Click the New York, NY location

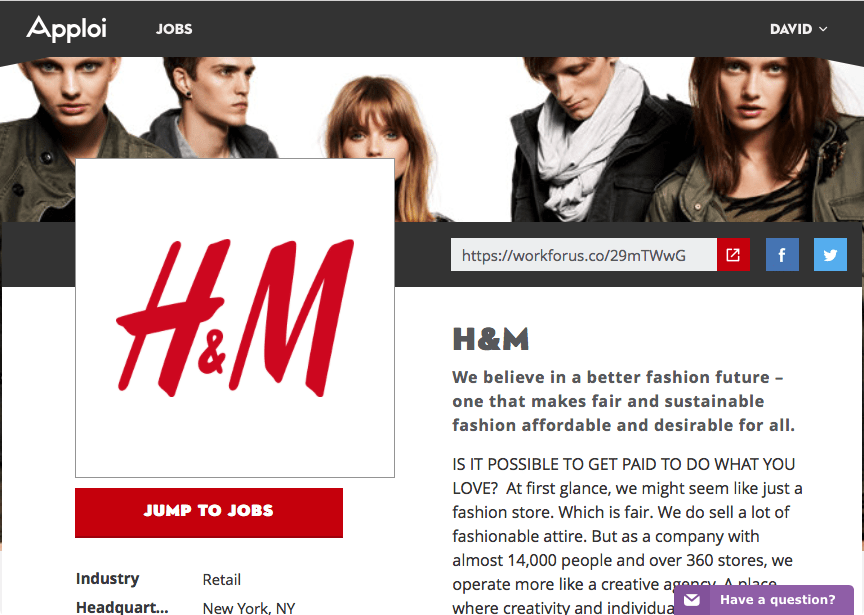pos(249,608)
